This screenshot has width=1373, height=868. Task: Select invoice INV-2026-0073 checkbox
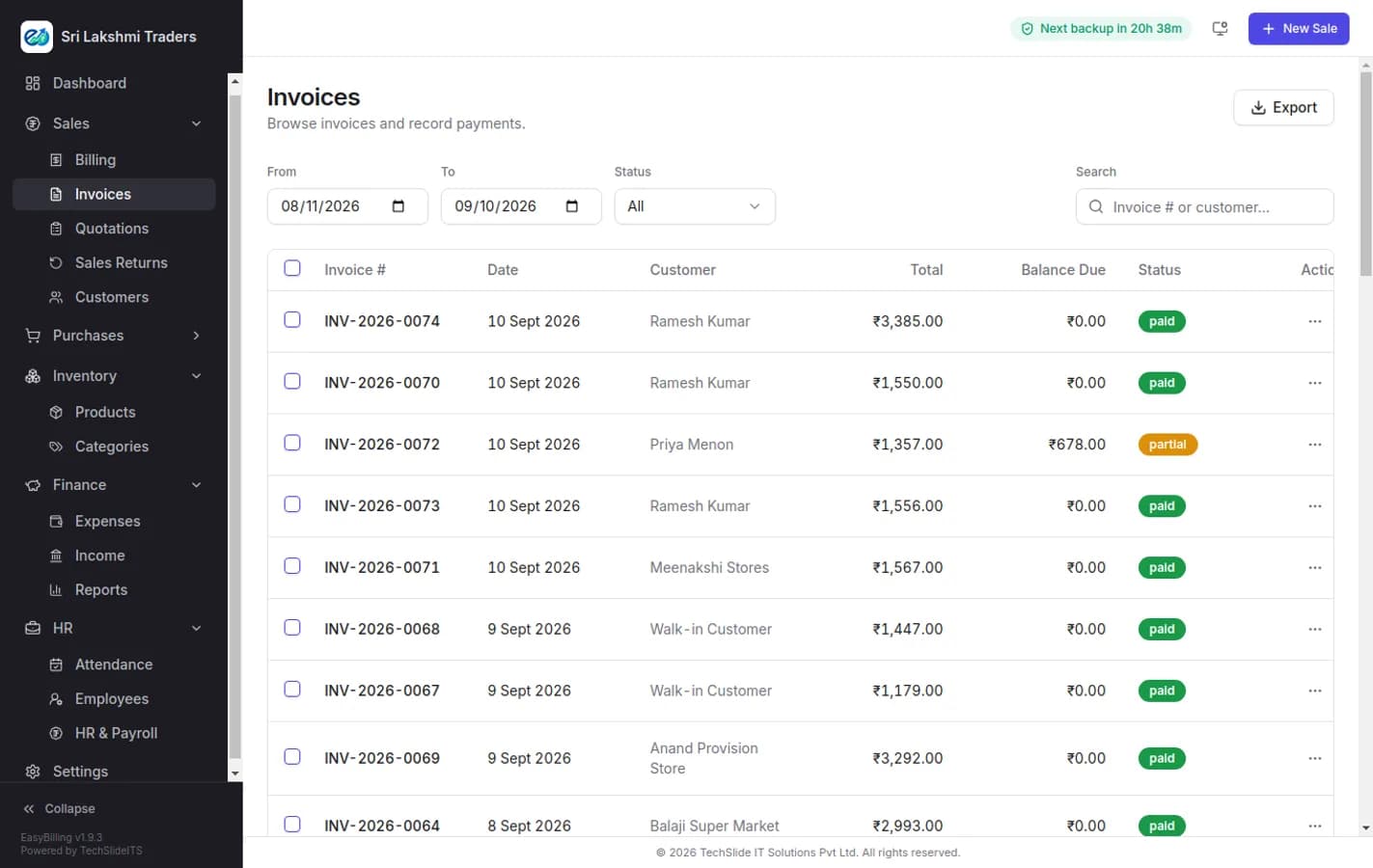click(292, 504)
